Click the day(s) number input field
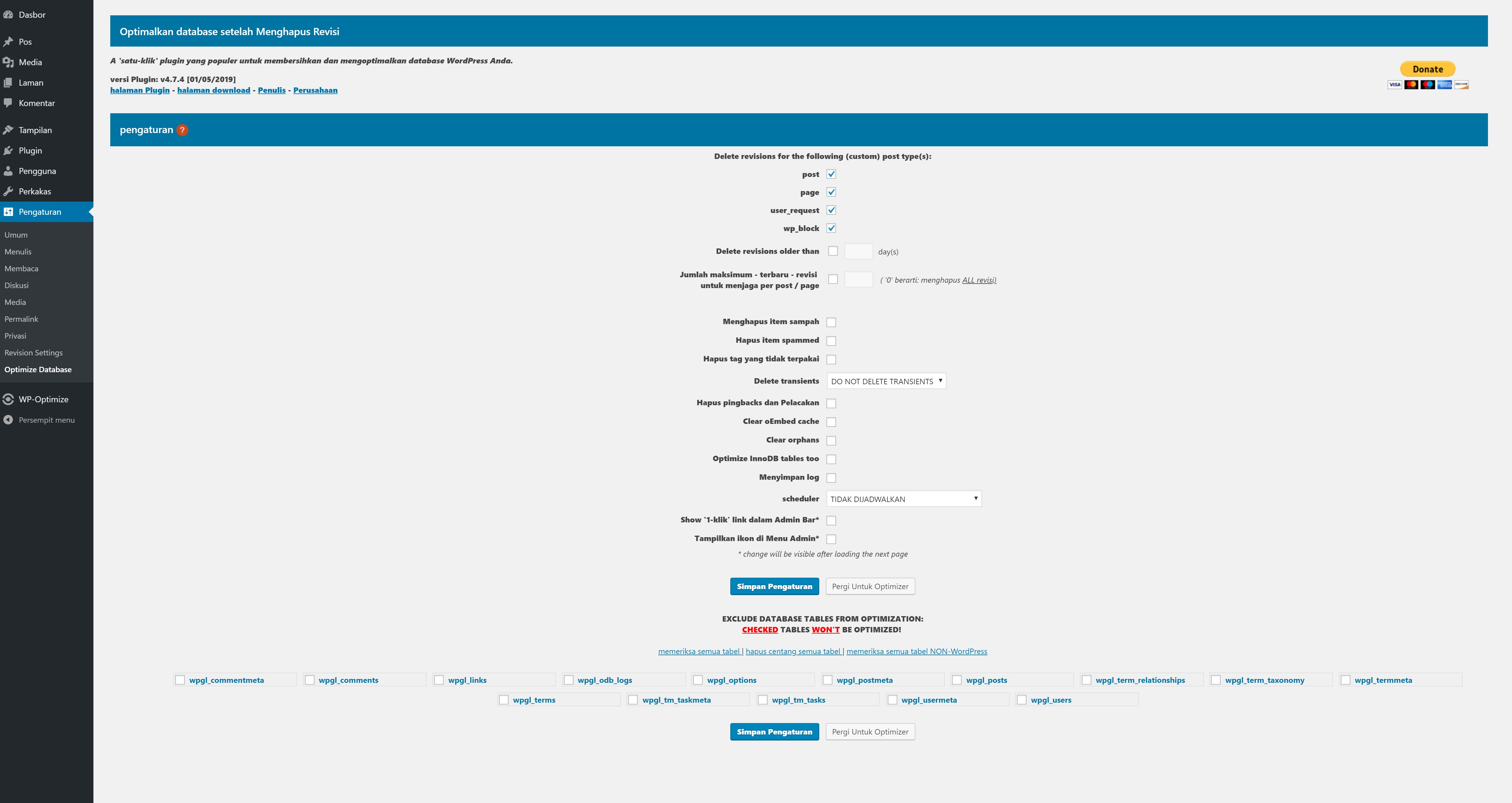 tap(858, 251)
